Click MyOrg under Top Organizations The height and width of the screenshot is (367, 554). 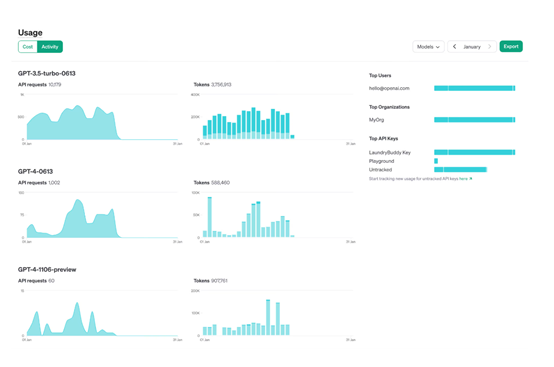[376, 120]
